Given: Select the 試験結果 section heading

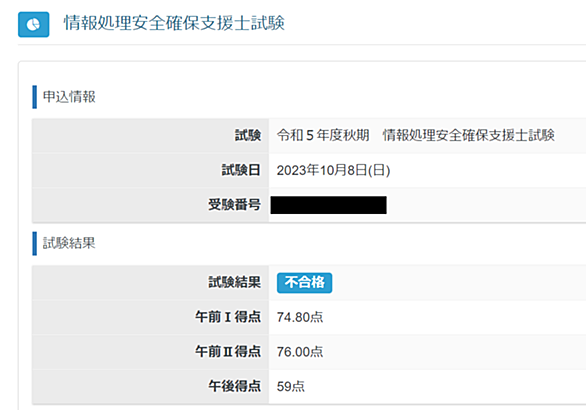Looking at the screenshot, I should [x=69, y=243].
